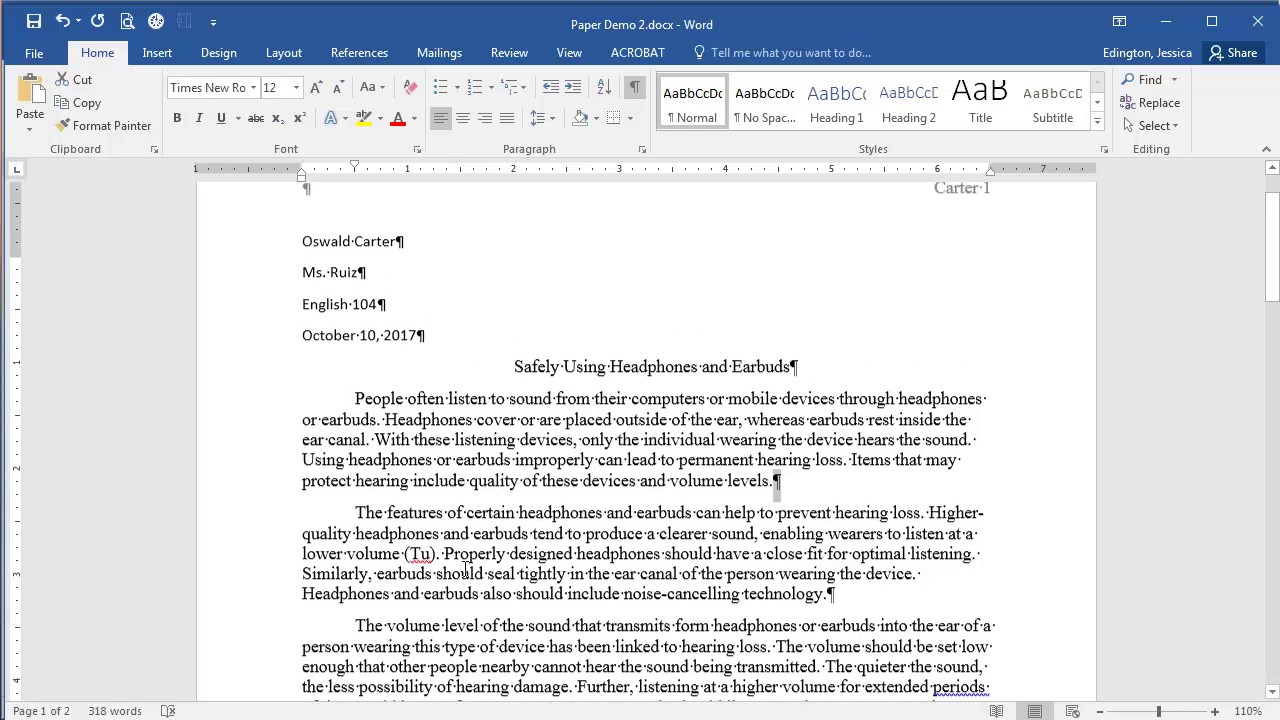Image resolution: width=1280 pixels, height=720 pixels.
Task: Open the font name dropdown
Action: tap(253, 88)
